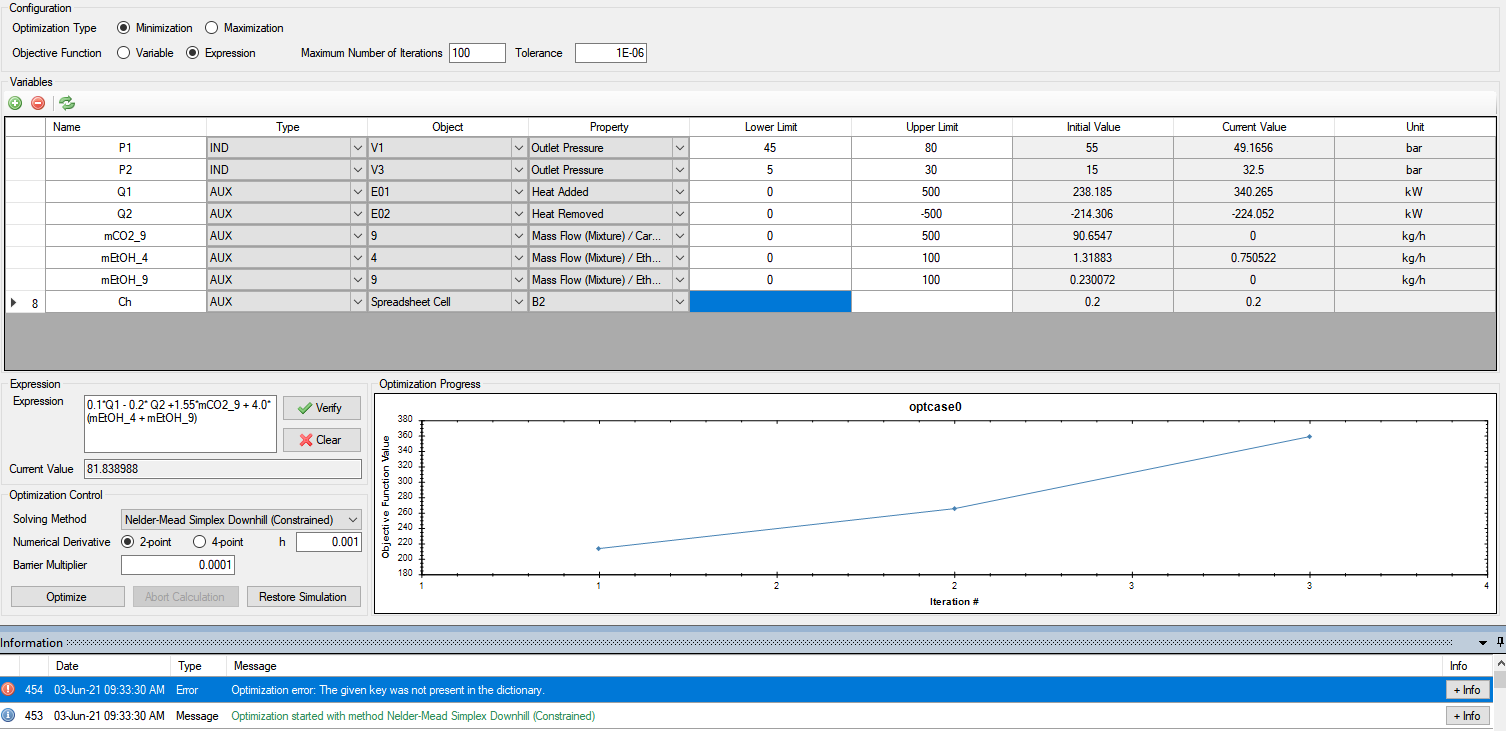Click the Optimize button
The height and width of the screenshot is (731, 1506).
click(67, 596)
